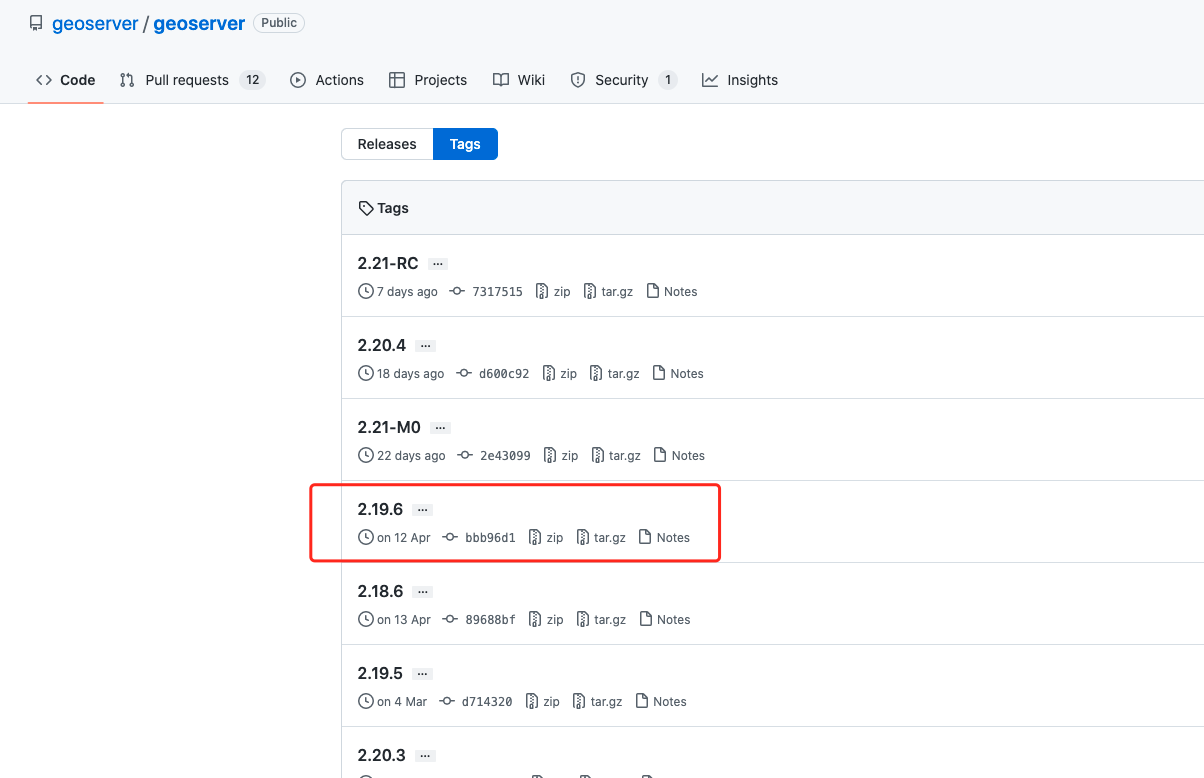This screenshot has height=778, width=1204.
Task: Open commit bbb96d1
Action: pyautogui.click(x=490, y=538)
